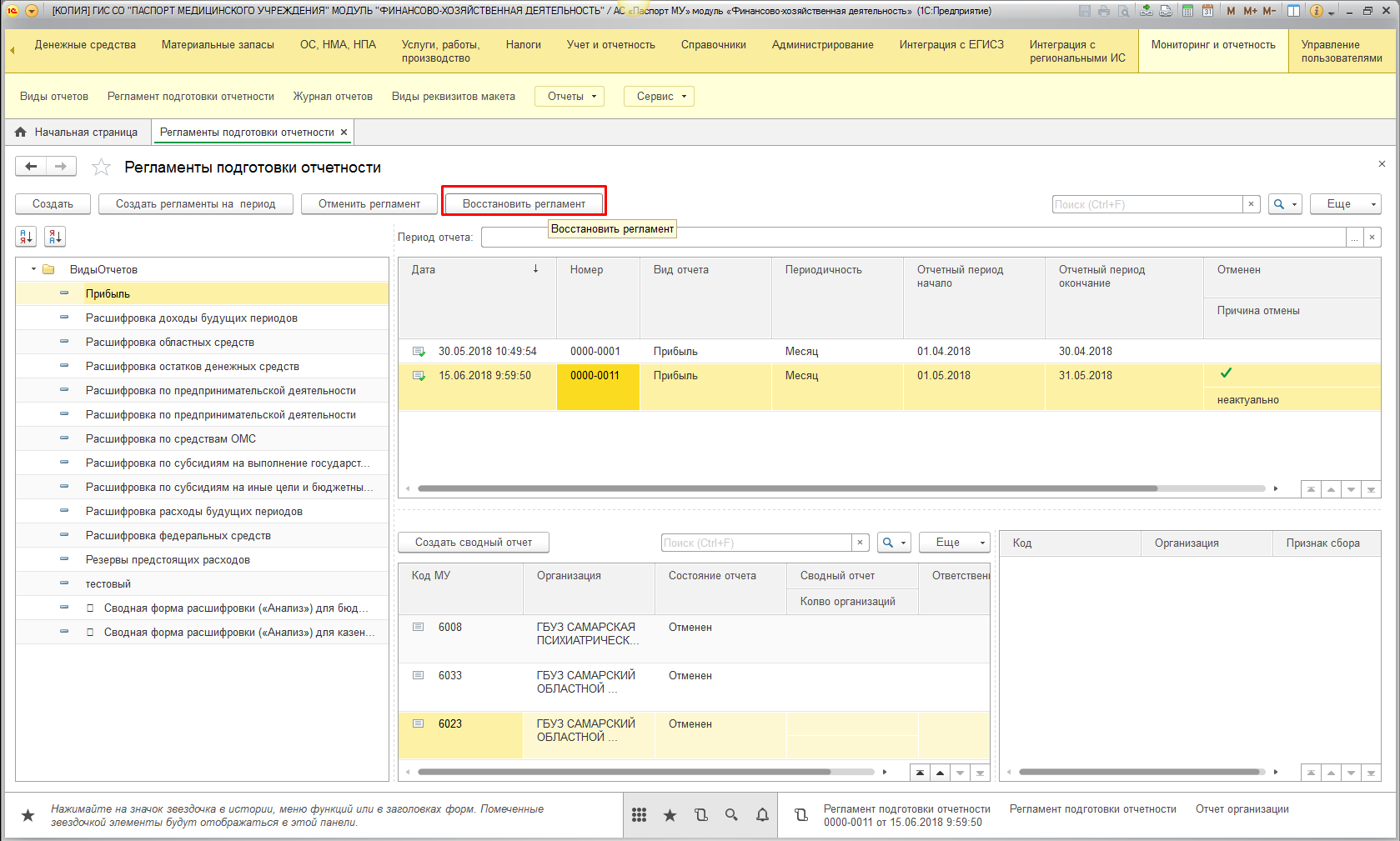Click horizontal scrollbar of regulations table

click(787, 488)
